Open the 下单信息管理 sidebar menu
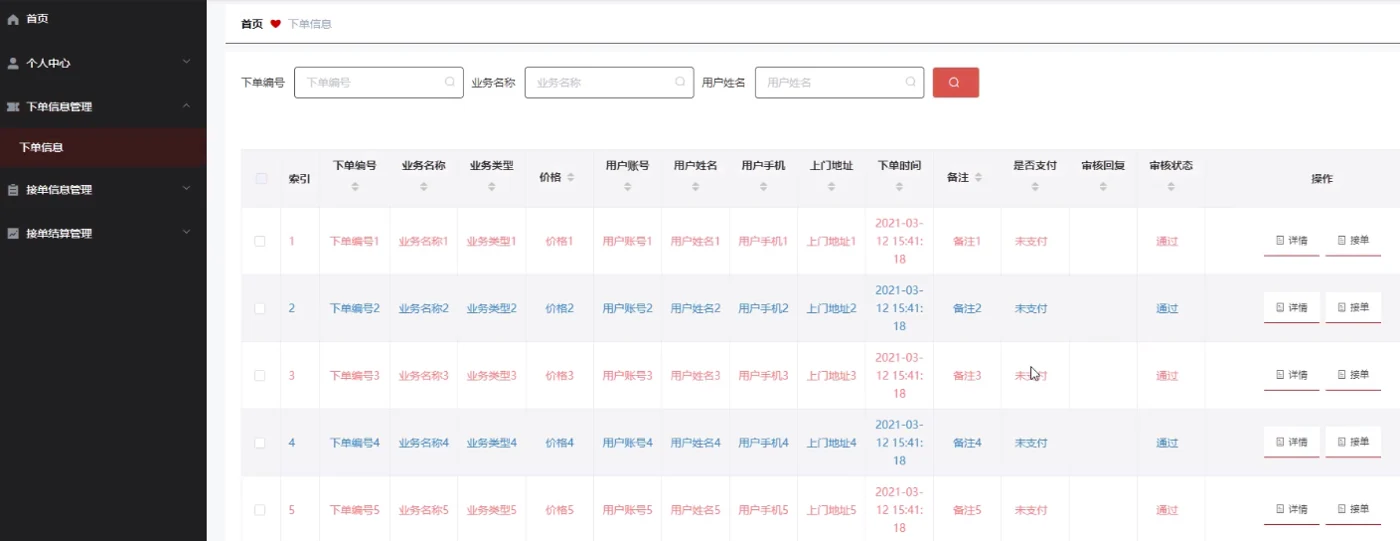1400x541 pixels. point(103,107)
